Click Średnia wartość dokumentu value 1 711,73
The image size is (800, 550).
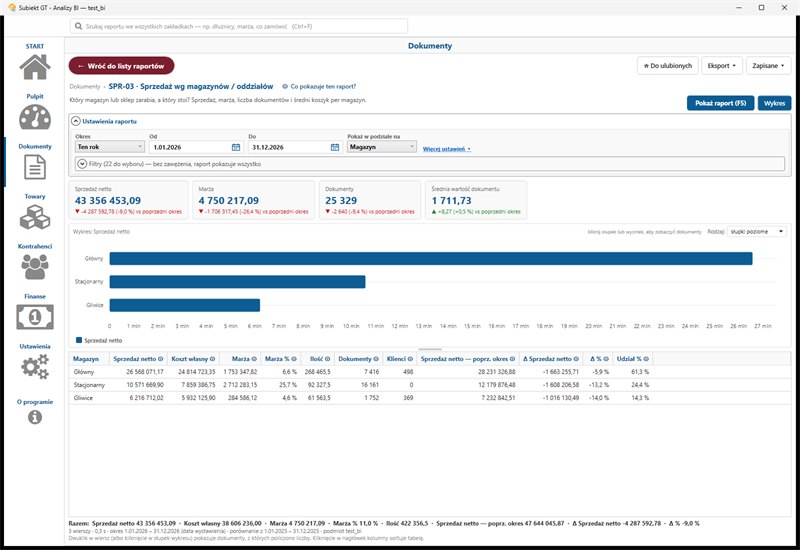451,201
